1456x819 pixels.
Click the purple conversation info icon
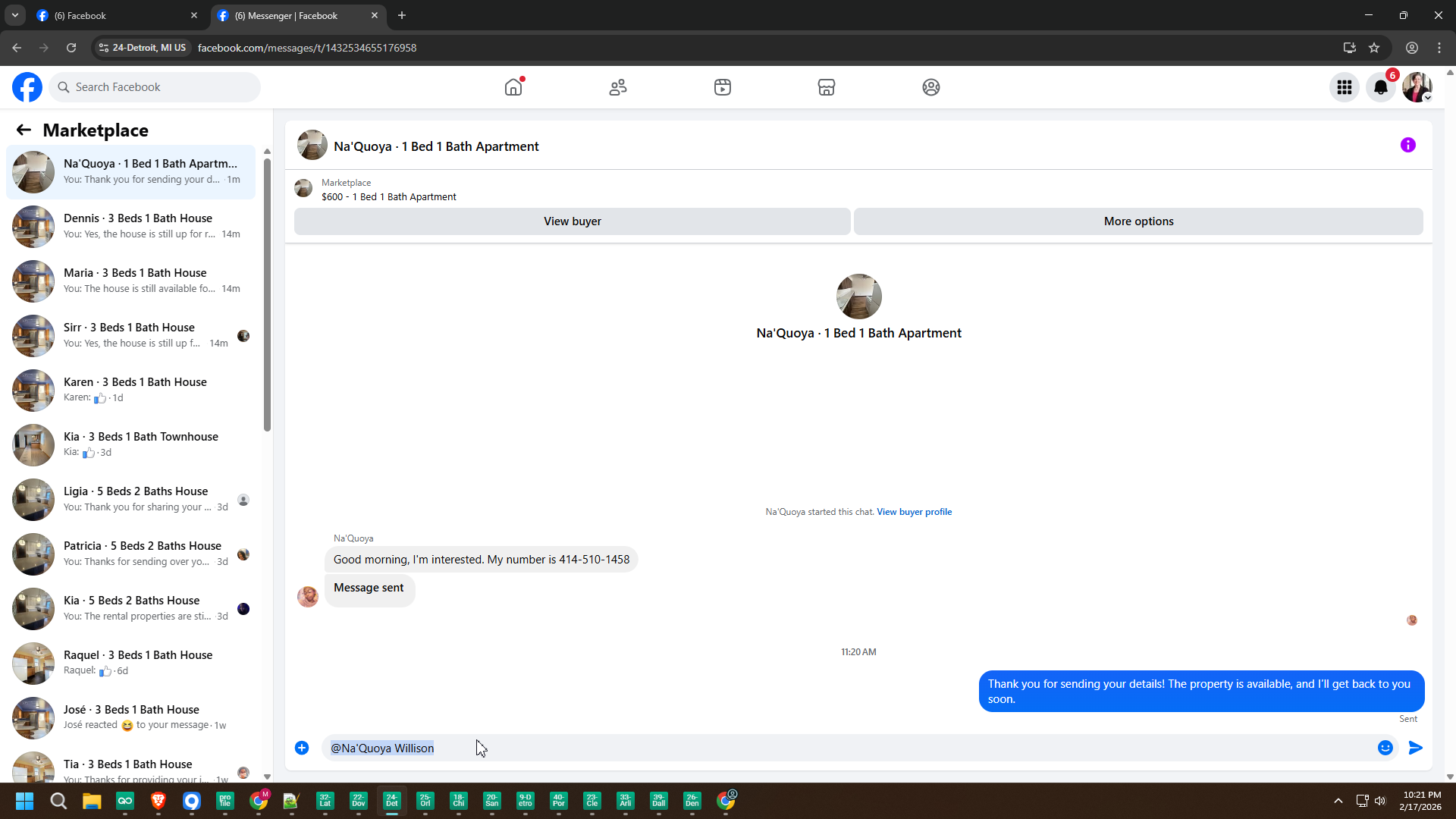1407,145
